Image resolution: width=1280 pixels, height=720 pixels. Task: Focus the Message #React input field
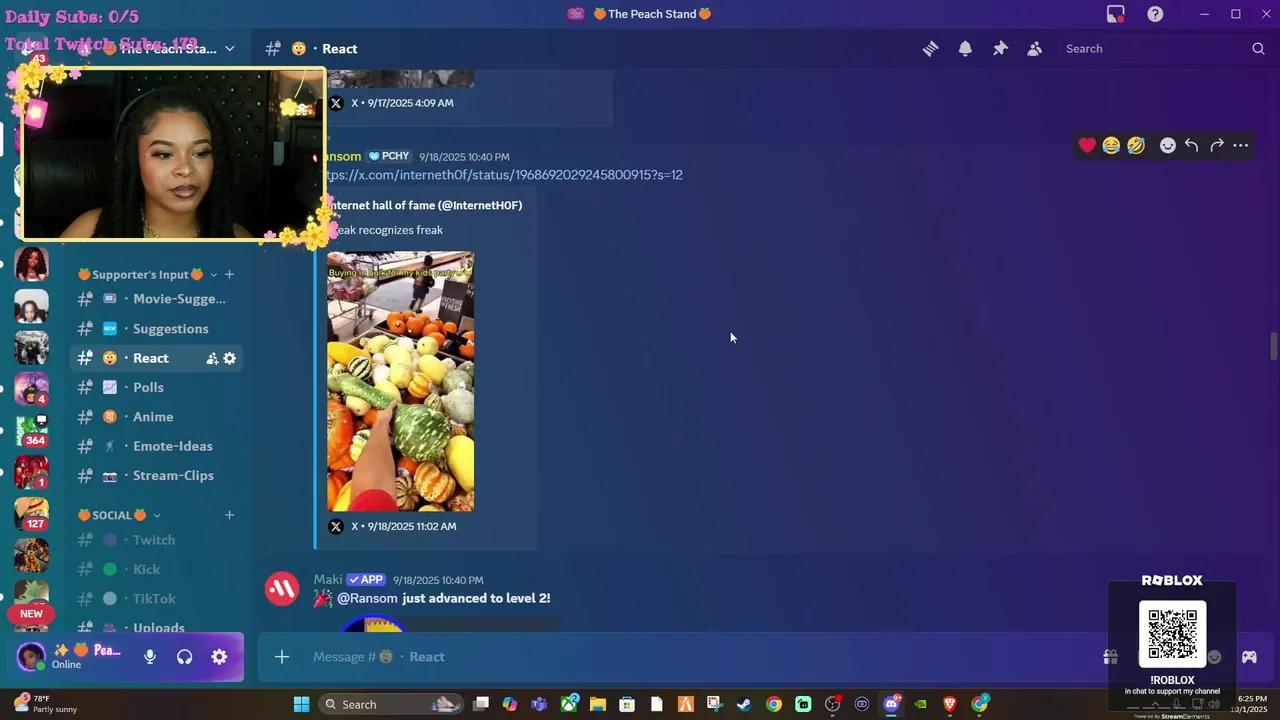(x=680, y=657)
